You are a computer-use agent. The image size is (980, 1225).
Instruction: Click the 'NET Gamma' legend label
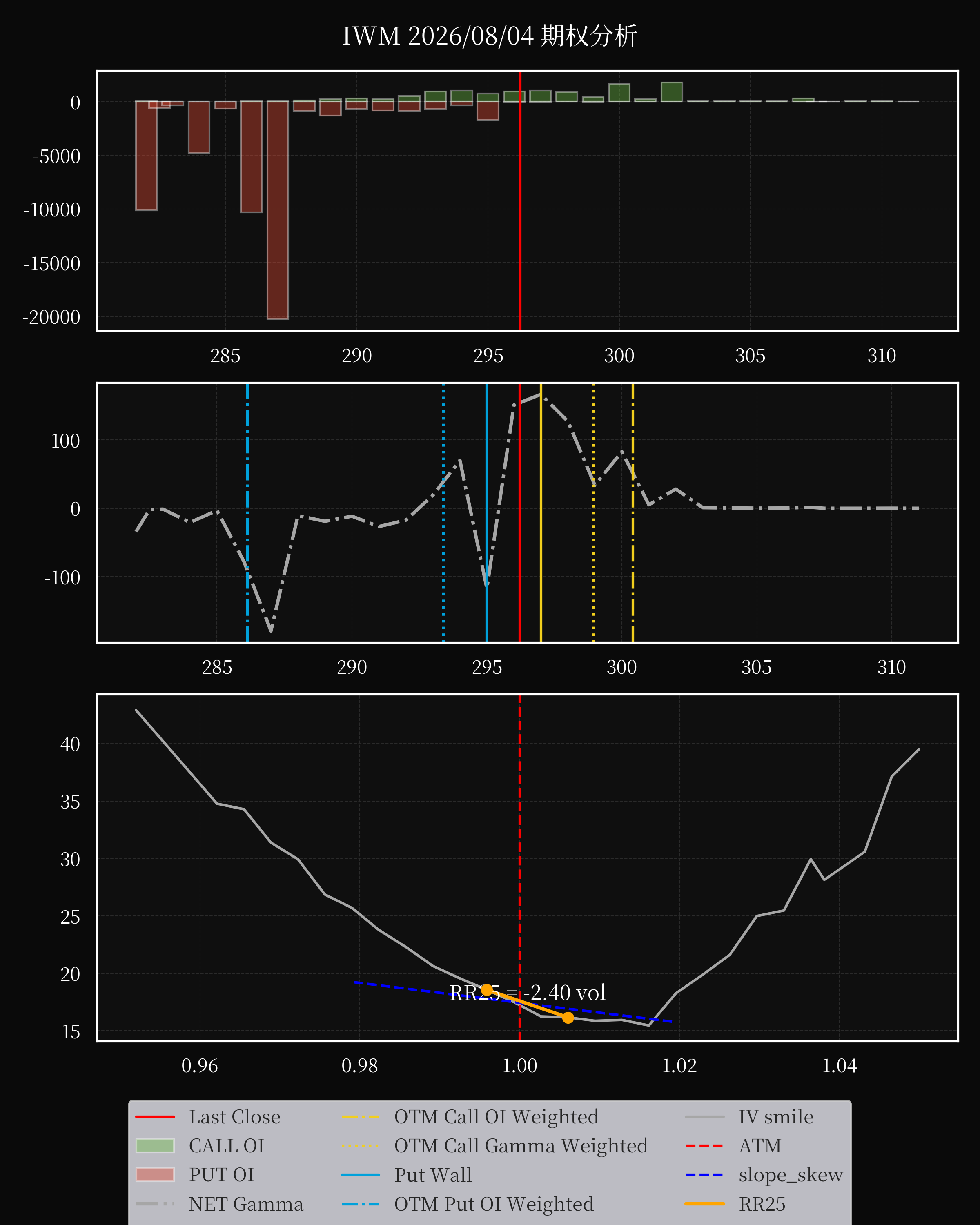246,1204
